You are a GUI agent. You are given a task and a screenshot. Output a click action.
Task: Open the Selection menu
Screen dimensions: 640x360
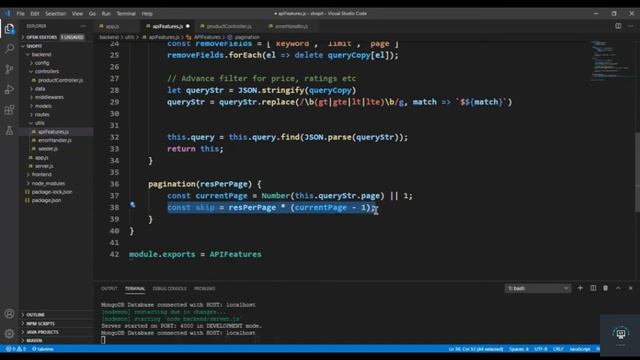(56, 13)
